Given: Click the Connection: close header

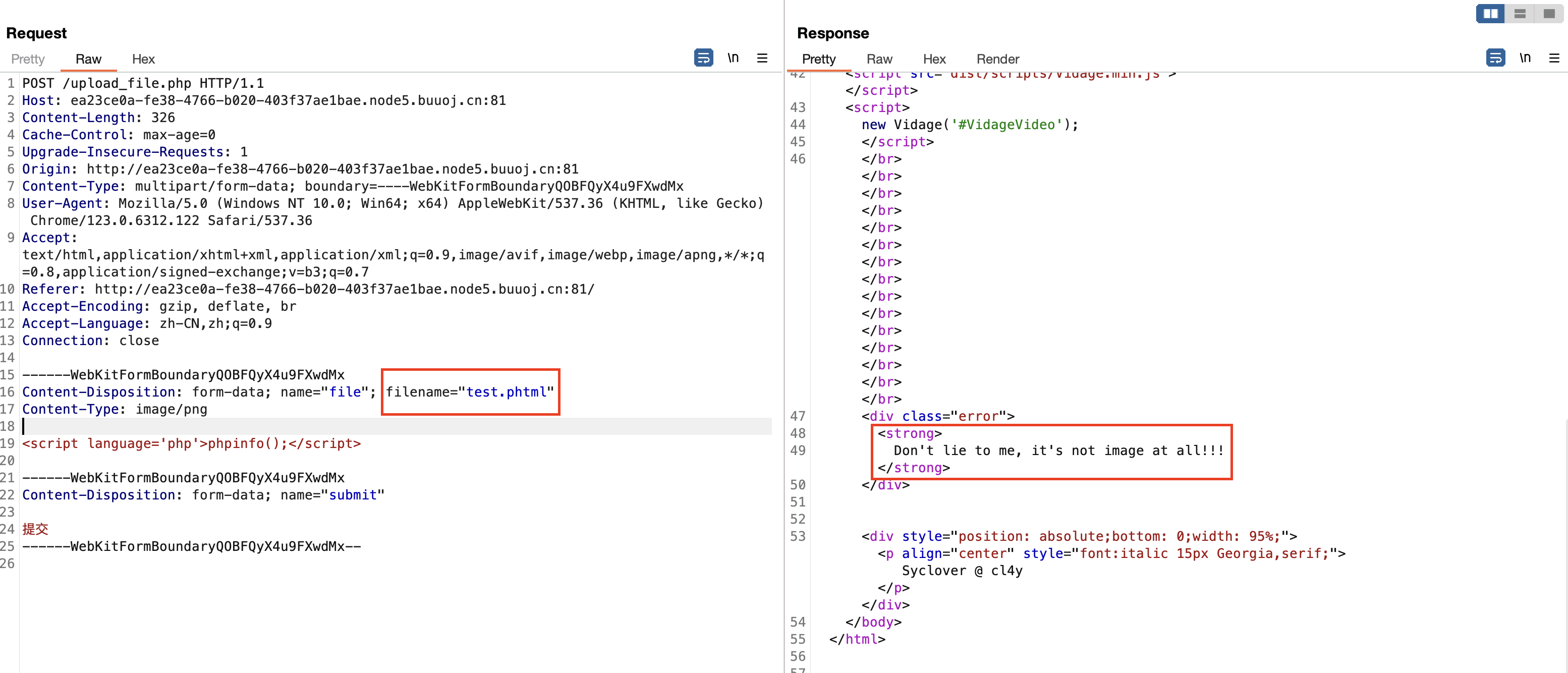Looking at the screenshot, I should (91, 341).
